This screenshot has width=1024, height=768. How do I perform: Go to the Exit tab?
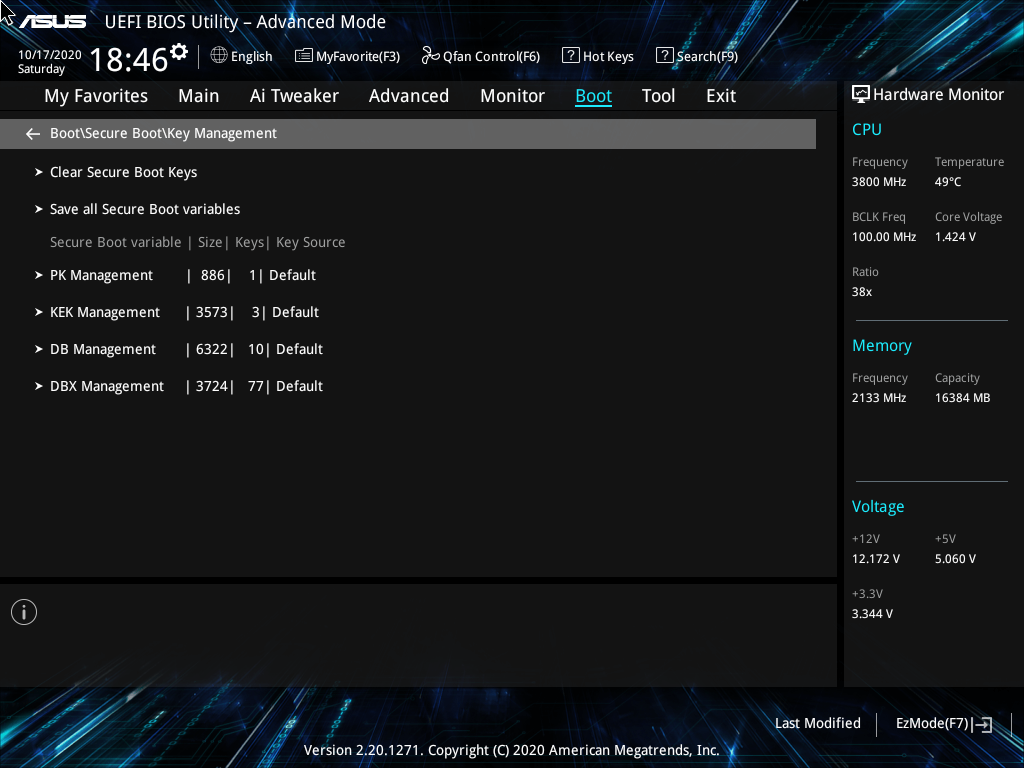tap(721, 96)
